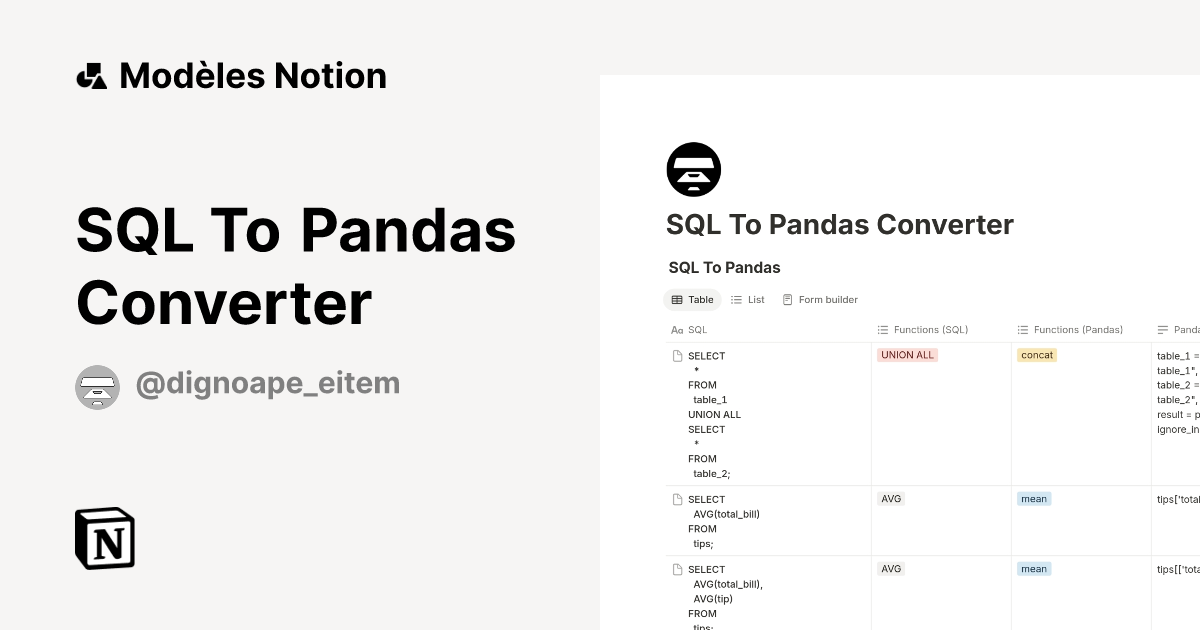Click the Notion logo in the bottom left

tap(104, 538)
